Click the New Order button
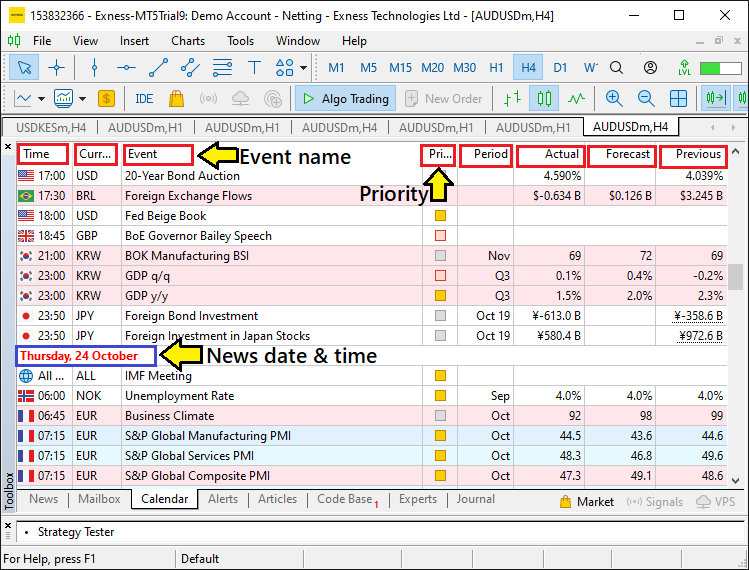 point(444,98)
